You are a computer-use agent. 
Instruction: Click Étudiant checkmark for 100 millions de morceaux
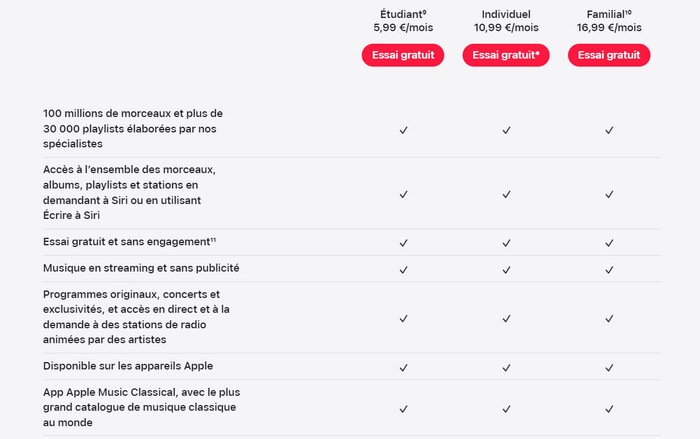click(403, 130)
